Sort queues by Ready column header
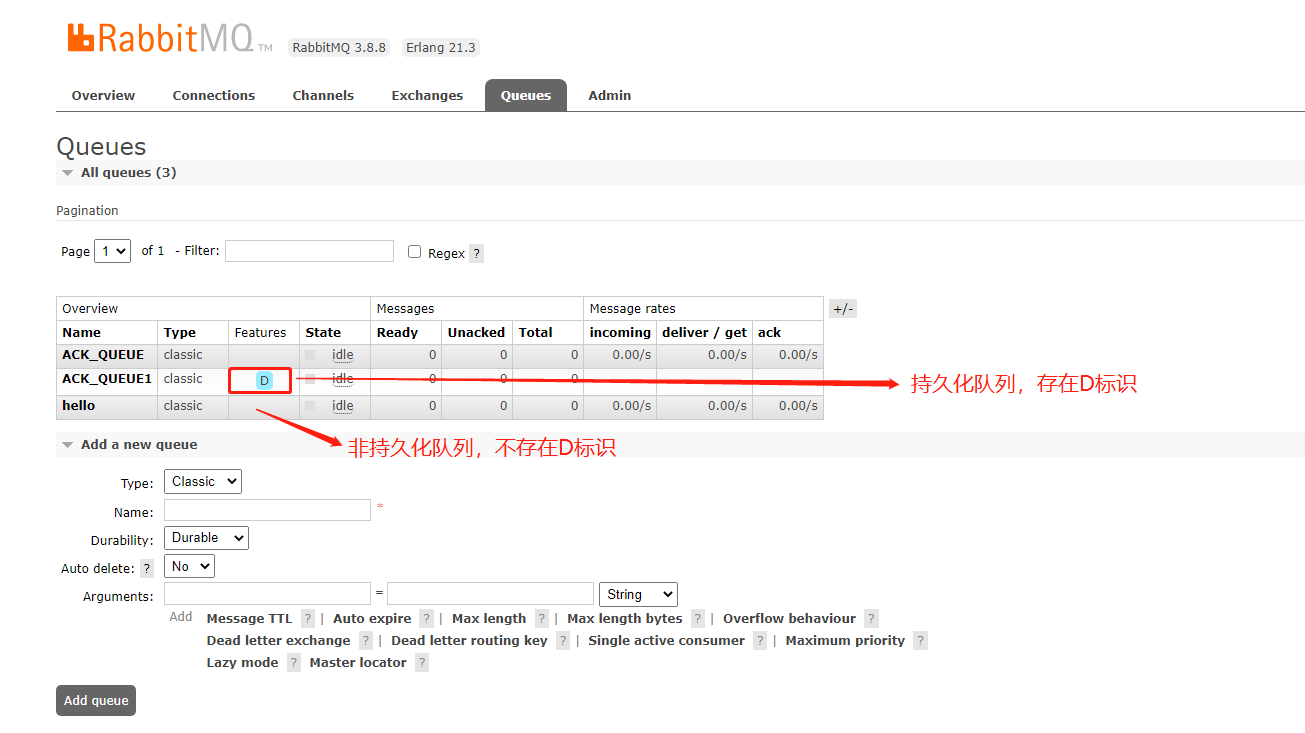Viewport: 1305px width, 733px height. pyautogui.click(x=397, y=333)
